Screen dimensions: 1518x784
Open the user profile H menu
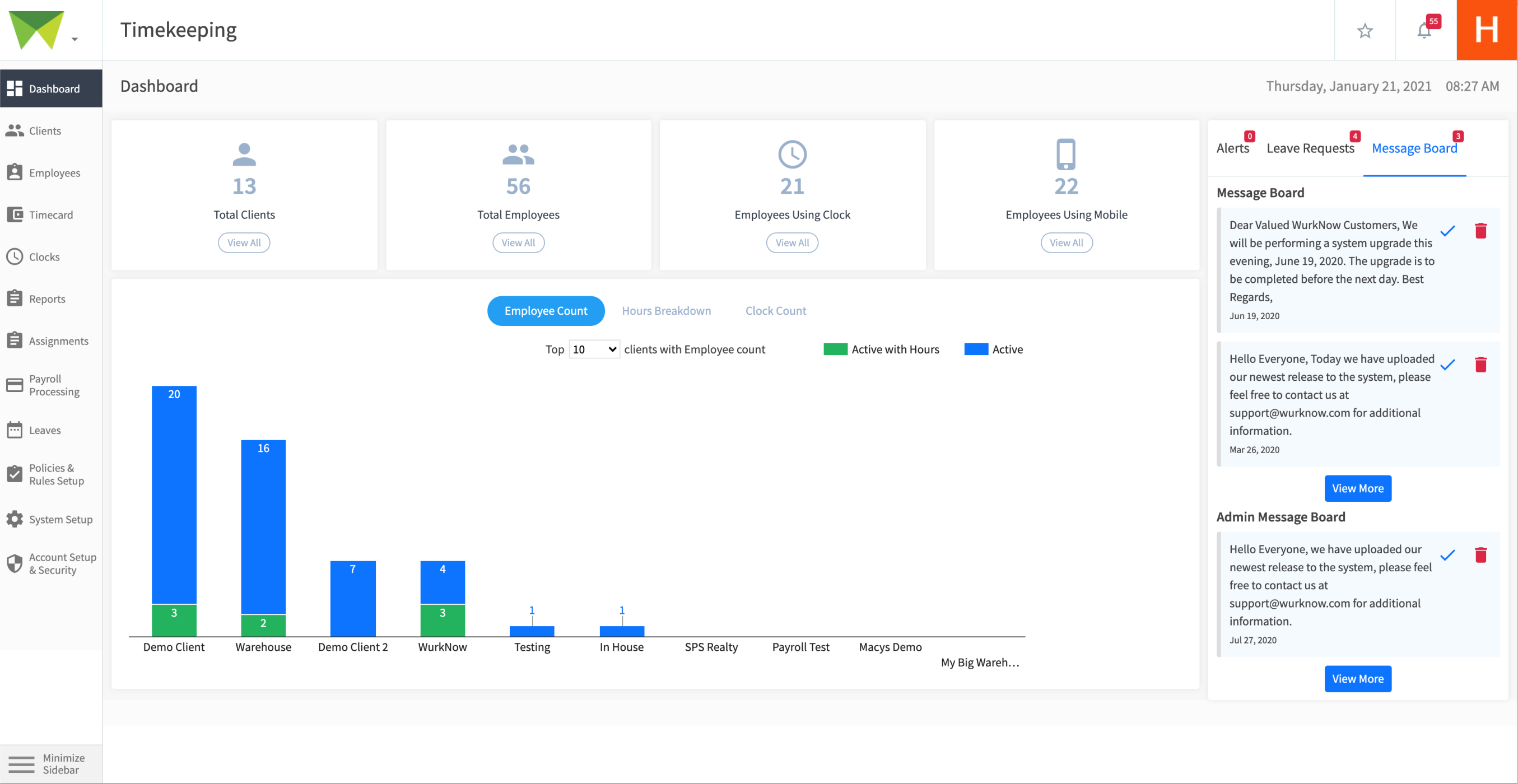[1486, 30]
